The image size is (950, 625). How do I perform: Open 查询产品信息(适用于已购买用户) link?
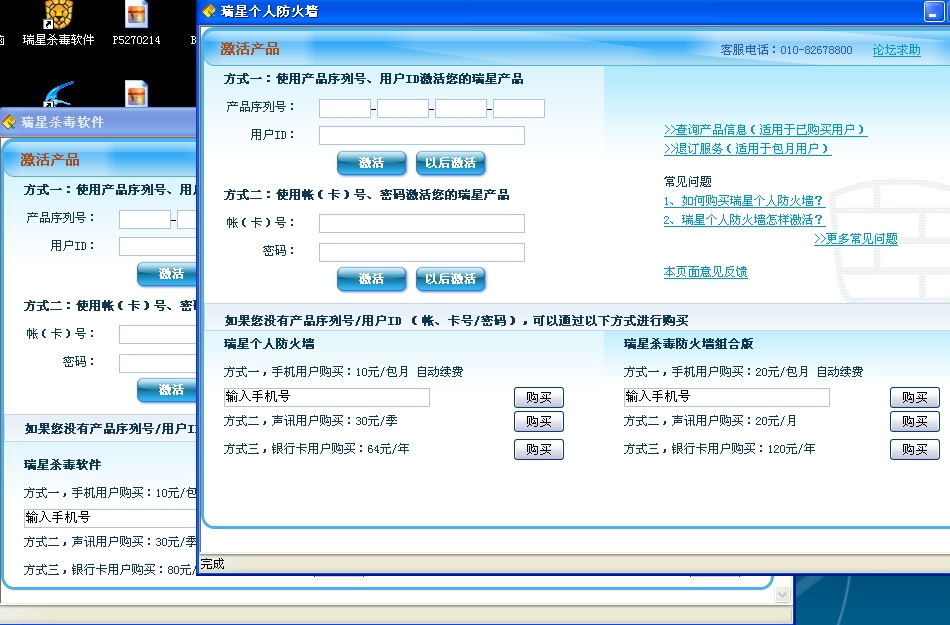(766, 130)
